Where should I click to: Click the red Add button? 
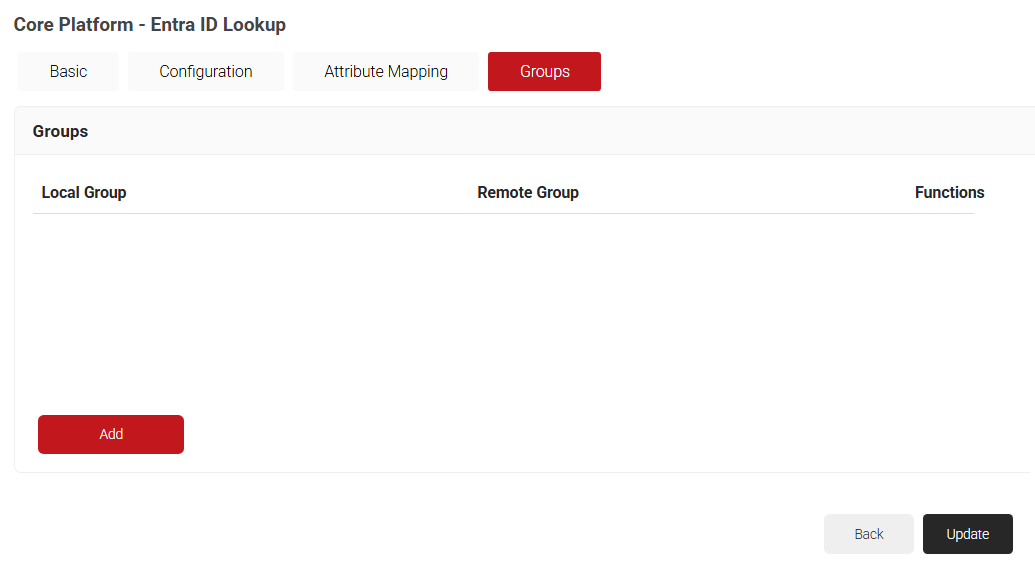point(111,434)
